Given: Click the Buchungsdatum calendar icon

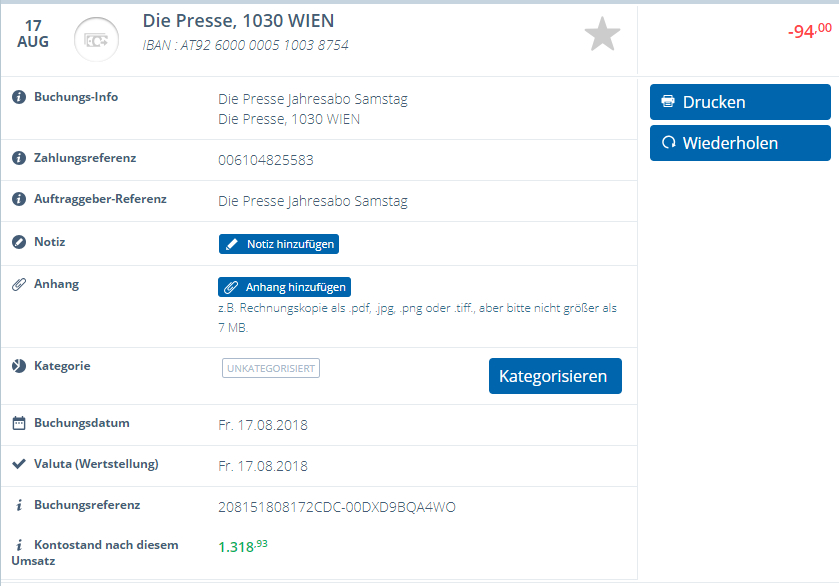Looking at the screenshot, I should (19, 423).
